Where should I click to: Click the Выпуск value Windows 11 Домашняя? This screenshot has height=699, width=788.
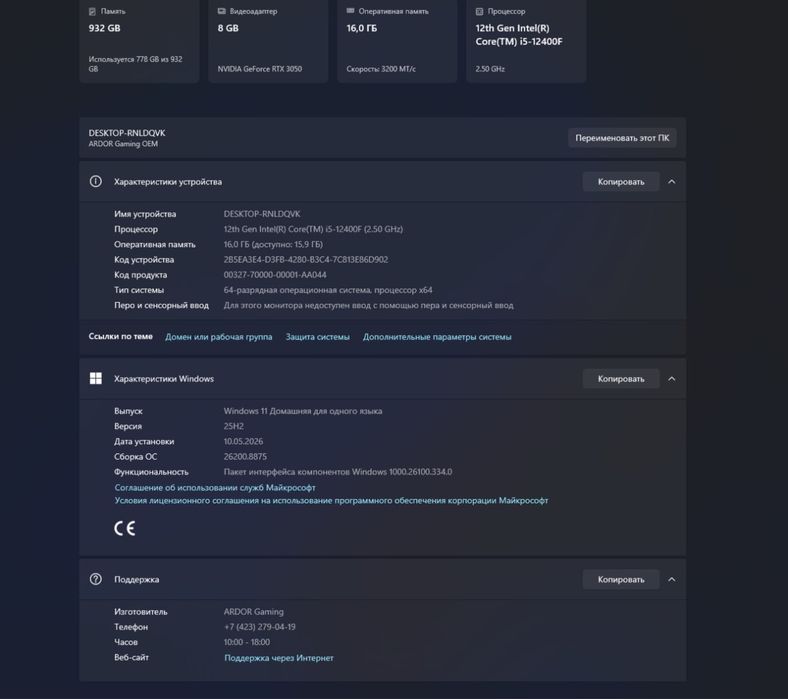click(x=303, y=411)
